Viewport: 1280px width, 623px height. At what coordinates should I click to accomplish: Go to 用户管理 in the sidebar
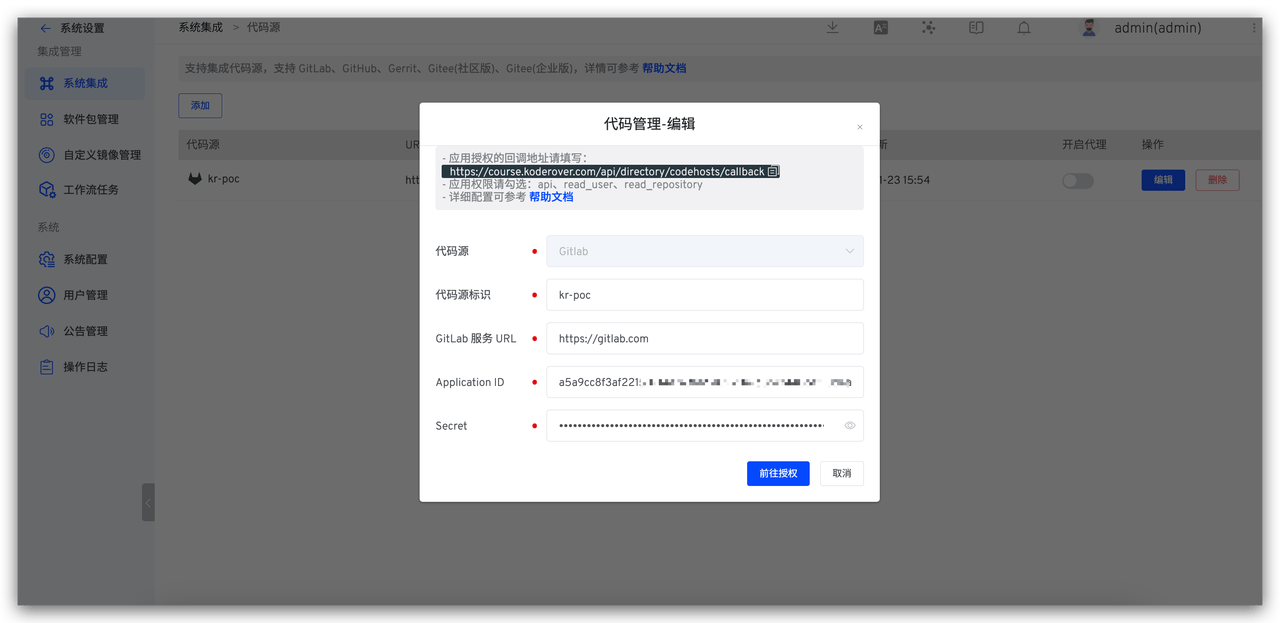[x=90, y=294]
